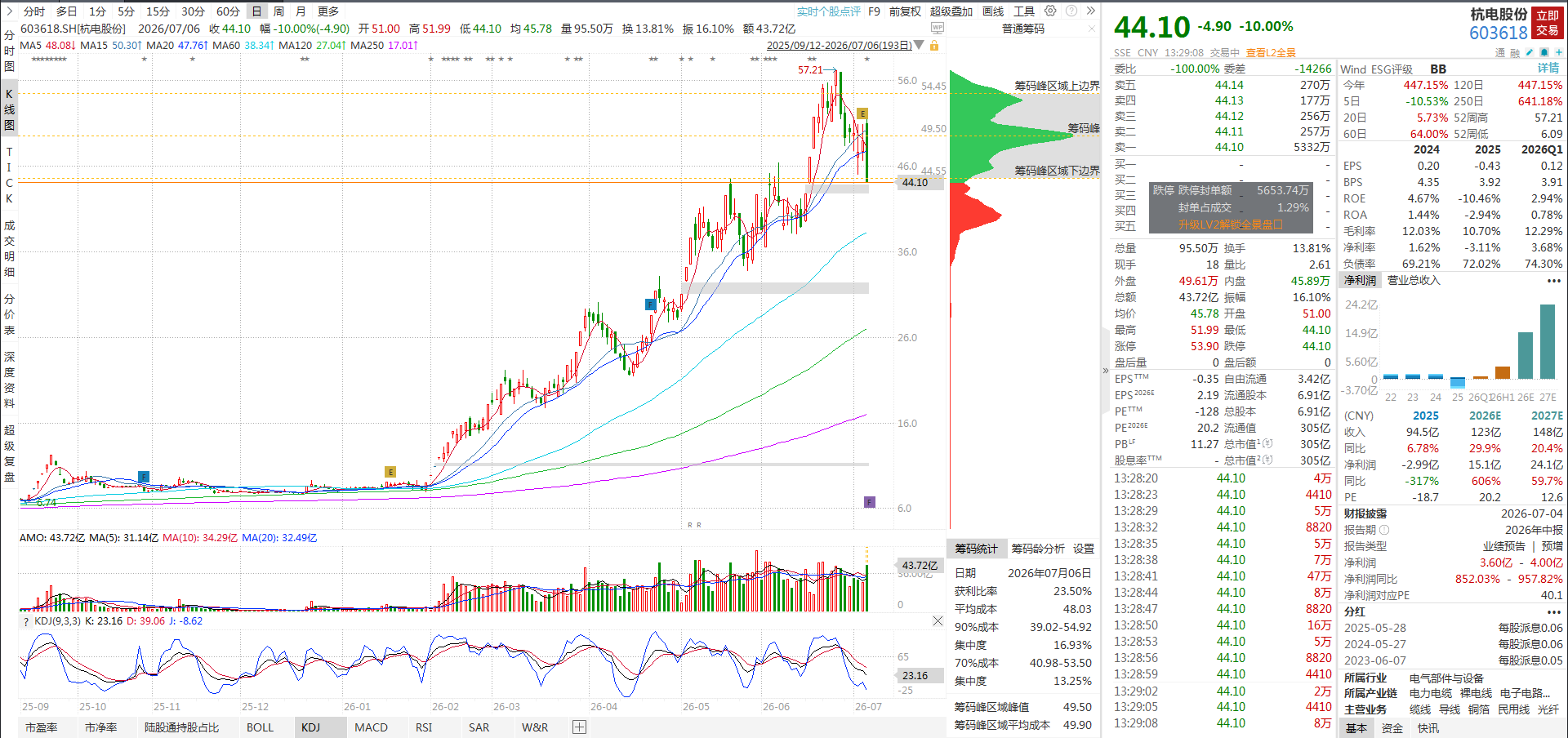Expand more toolbar options double chevron
1568x738 pixels.
pos(1091,11)
